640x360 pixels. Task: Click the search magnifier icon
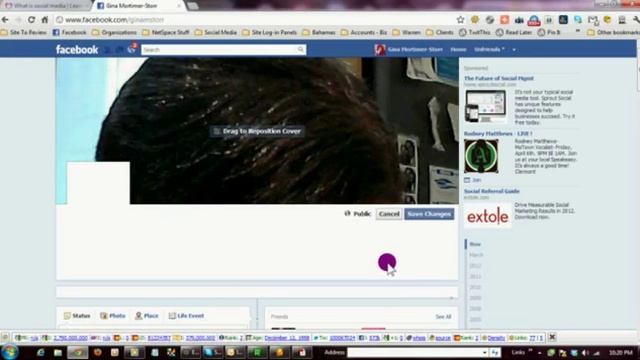[301, 50]
